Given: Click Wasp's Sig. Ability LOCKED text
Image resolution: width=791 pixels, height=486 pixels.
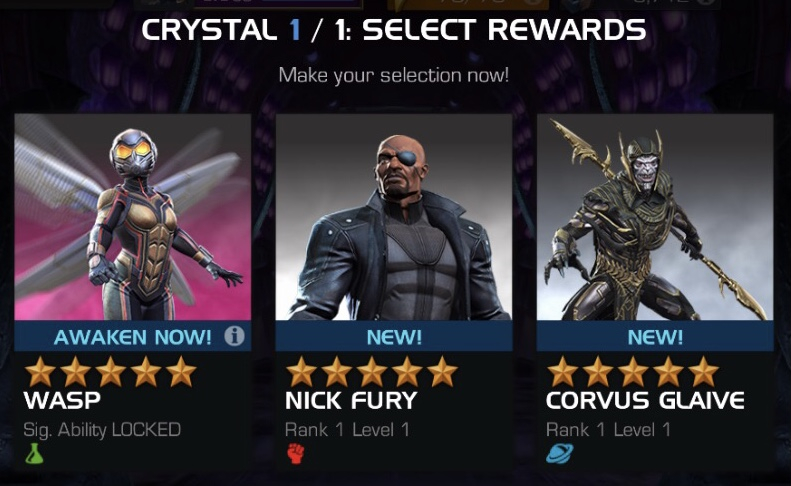Looking at the screenshot, I should coord(102,430).
